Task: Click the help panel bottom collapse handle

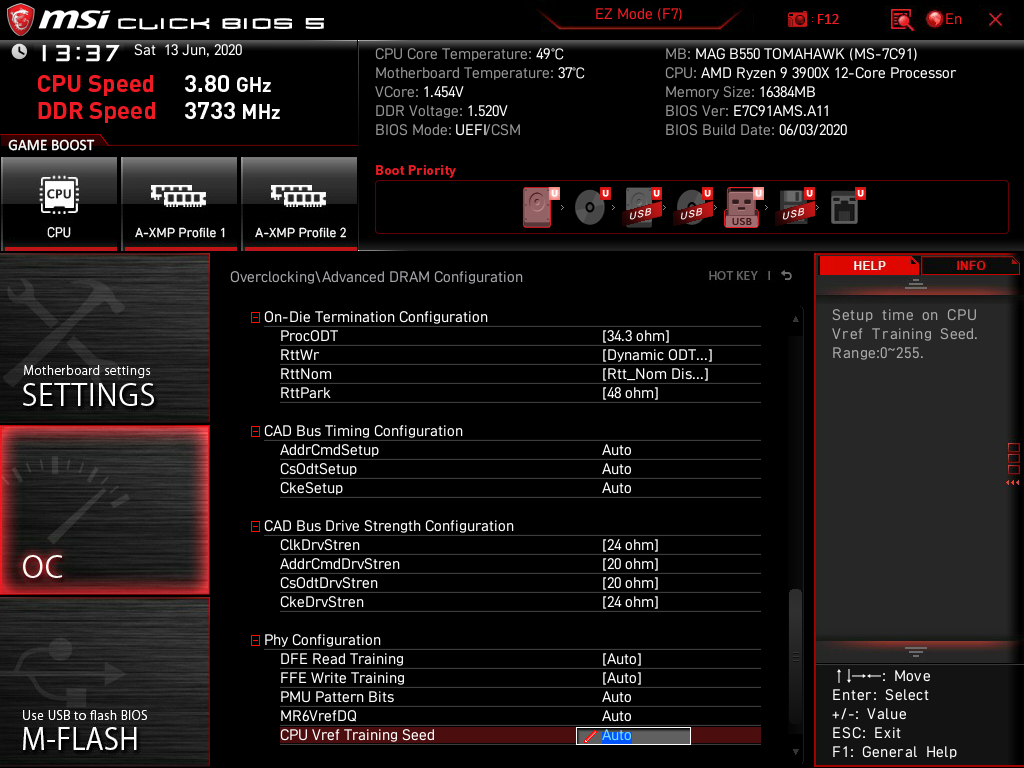Action: (915, 651)
